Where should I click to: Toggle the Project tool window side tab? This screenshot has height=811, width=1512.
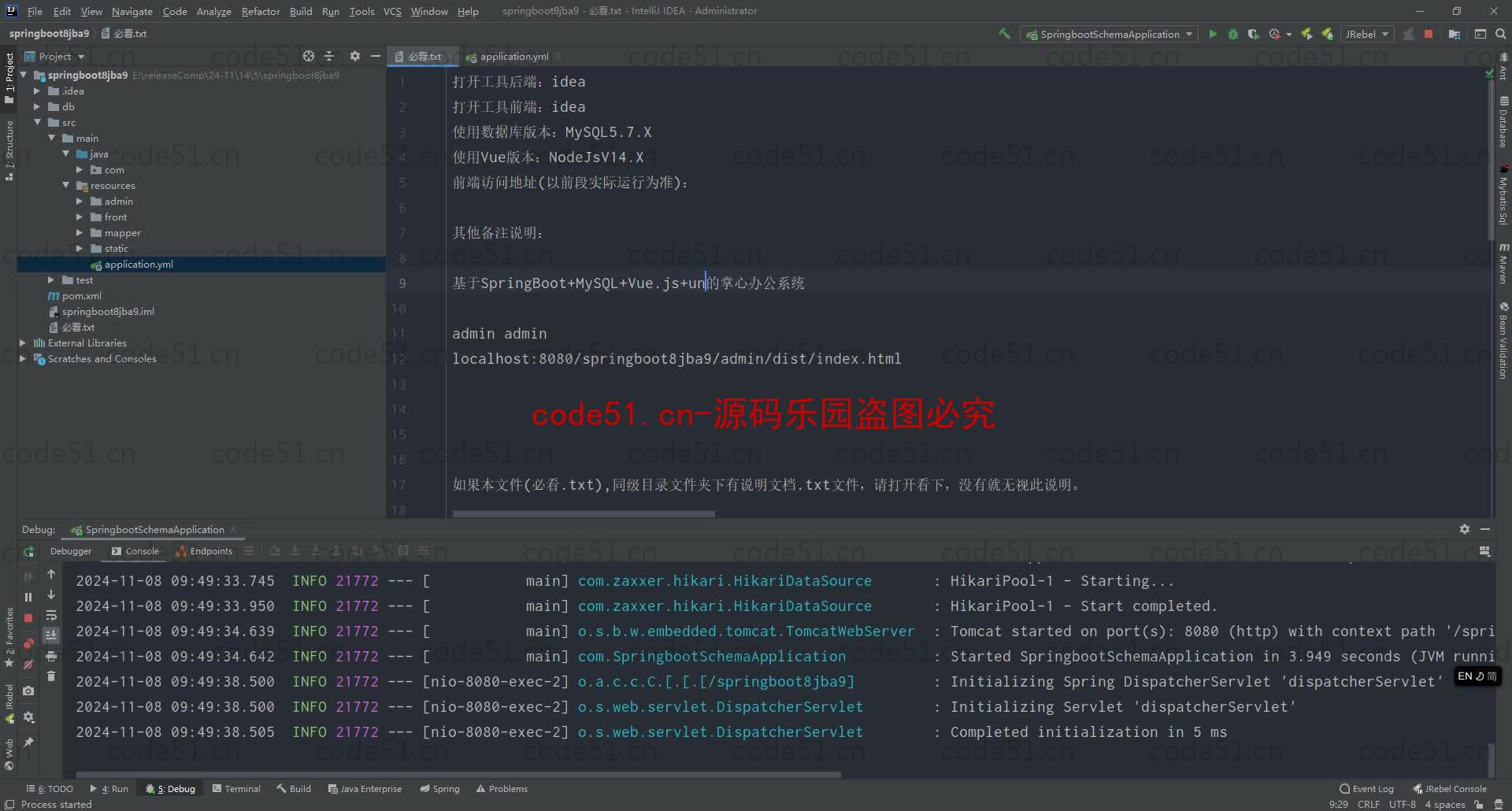(9, 76)
